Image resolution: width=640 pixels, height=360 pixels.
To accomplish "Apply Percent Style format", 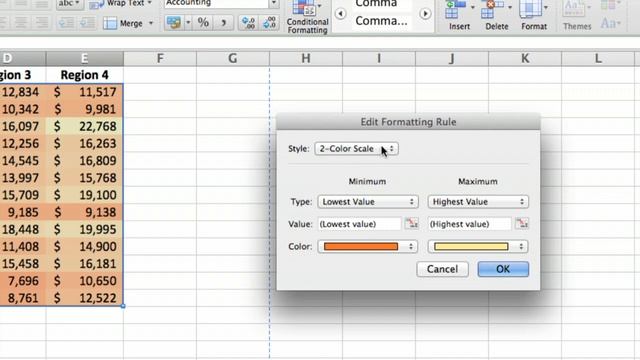I will point(203,23).
